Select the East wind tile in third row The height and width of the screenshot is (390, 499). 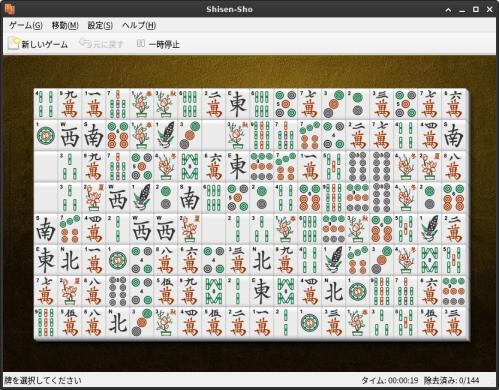[x=238, y=166]
